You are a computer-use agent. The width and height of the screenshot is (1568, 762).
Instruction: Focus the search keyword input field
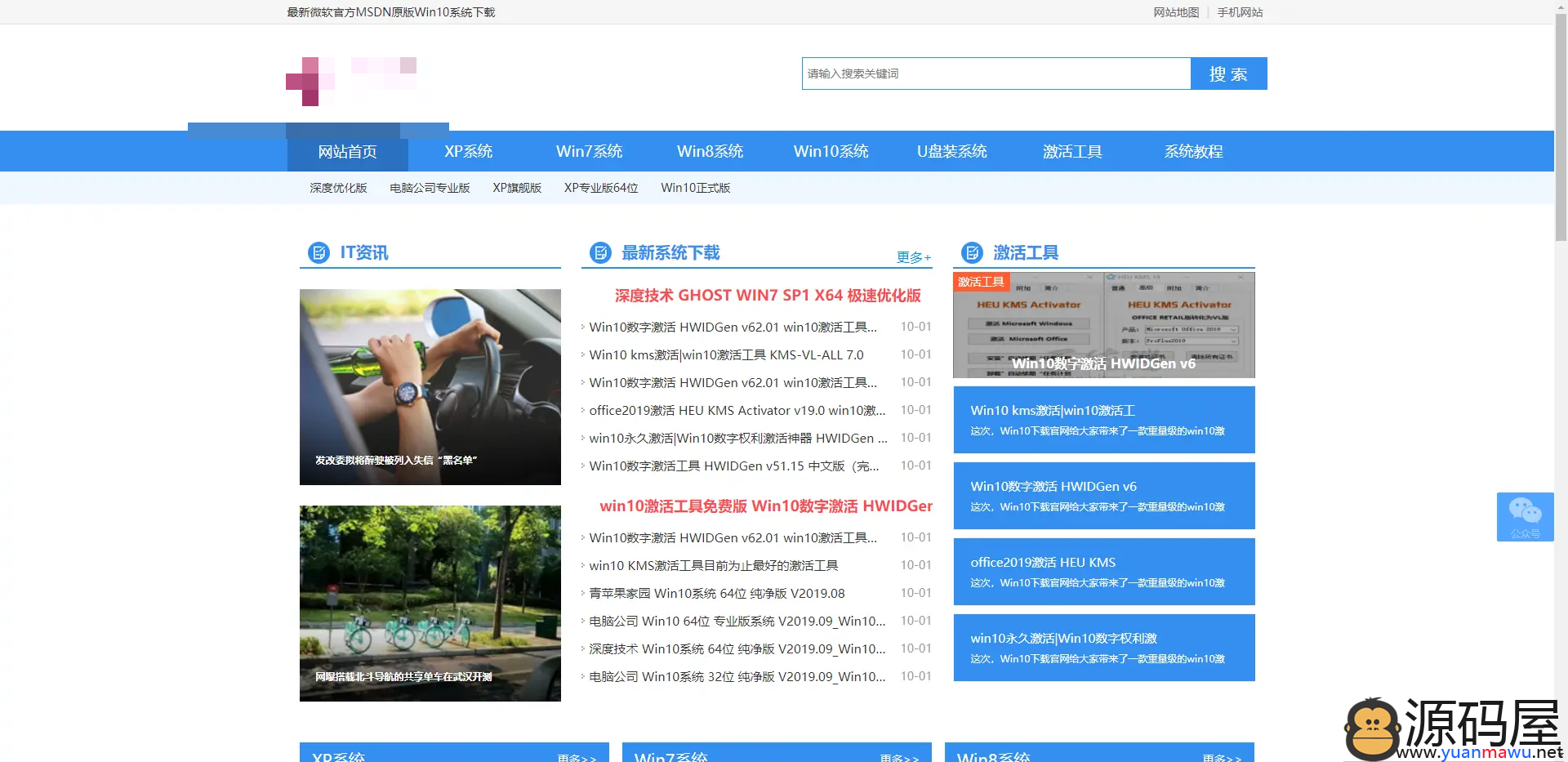pos(996,74)
